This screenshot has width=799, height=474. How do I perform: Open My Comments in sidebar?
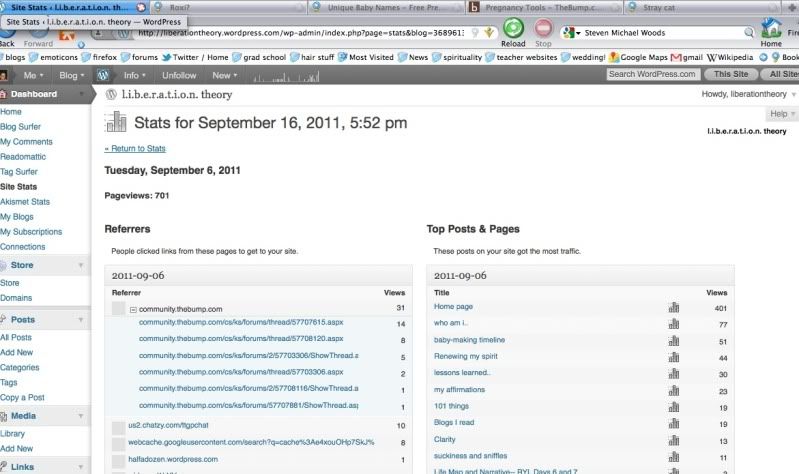coord(26,142)
